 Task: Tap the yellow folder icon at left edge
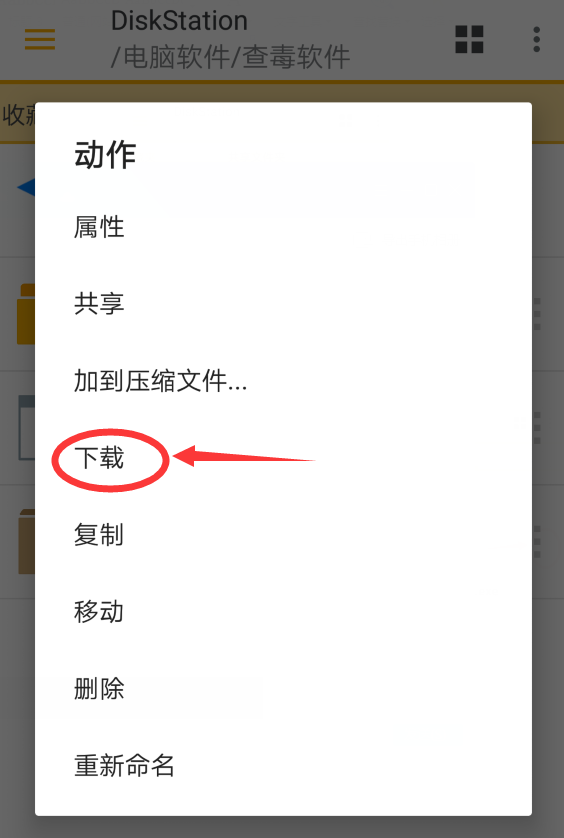pos(26,314)
